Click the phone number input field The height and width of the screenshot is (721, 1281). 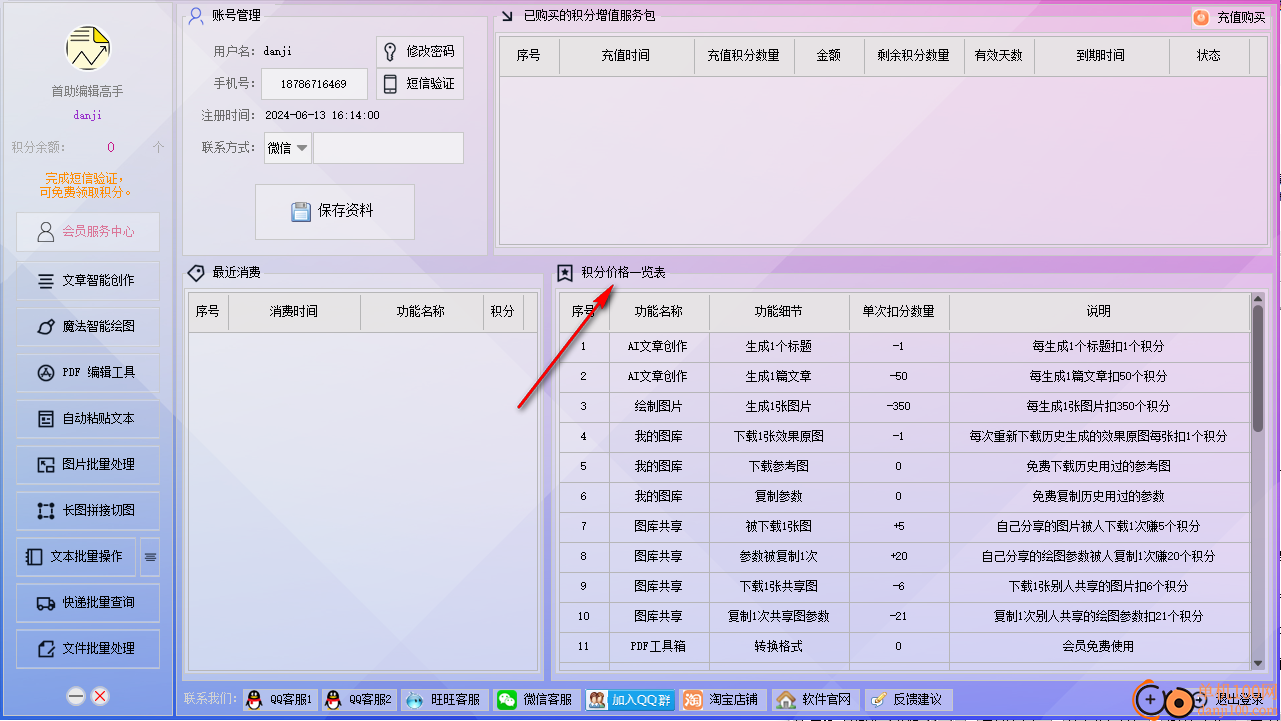[x=315, y=85]
